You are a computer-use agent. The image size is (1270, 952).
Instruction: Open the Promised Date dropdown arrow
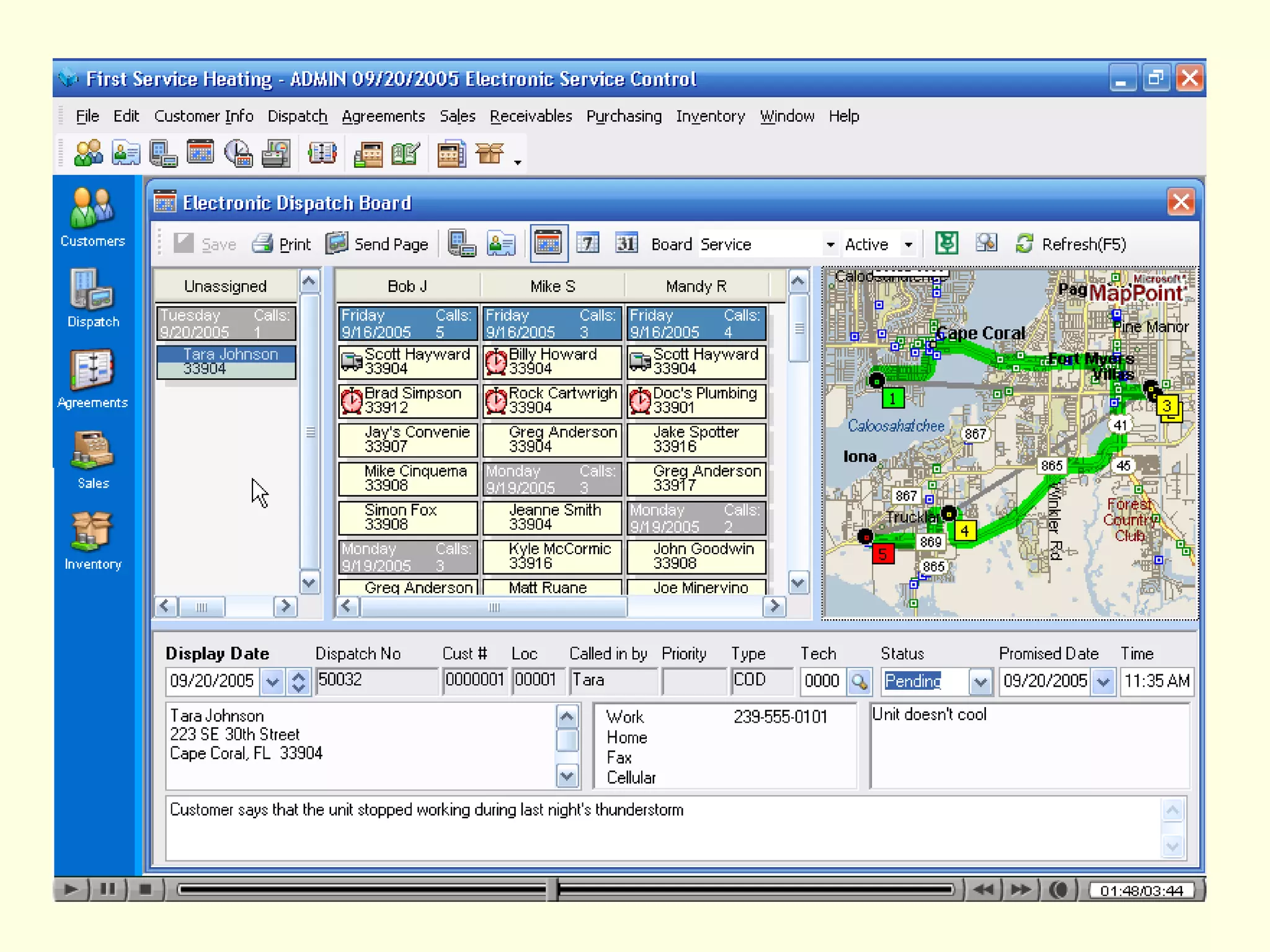[x=1103, y=682]
